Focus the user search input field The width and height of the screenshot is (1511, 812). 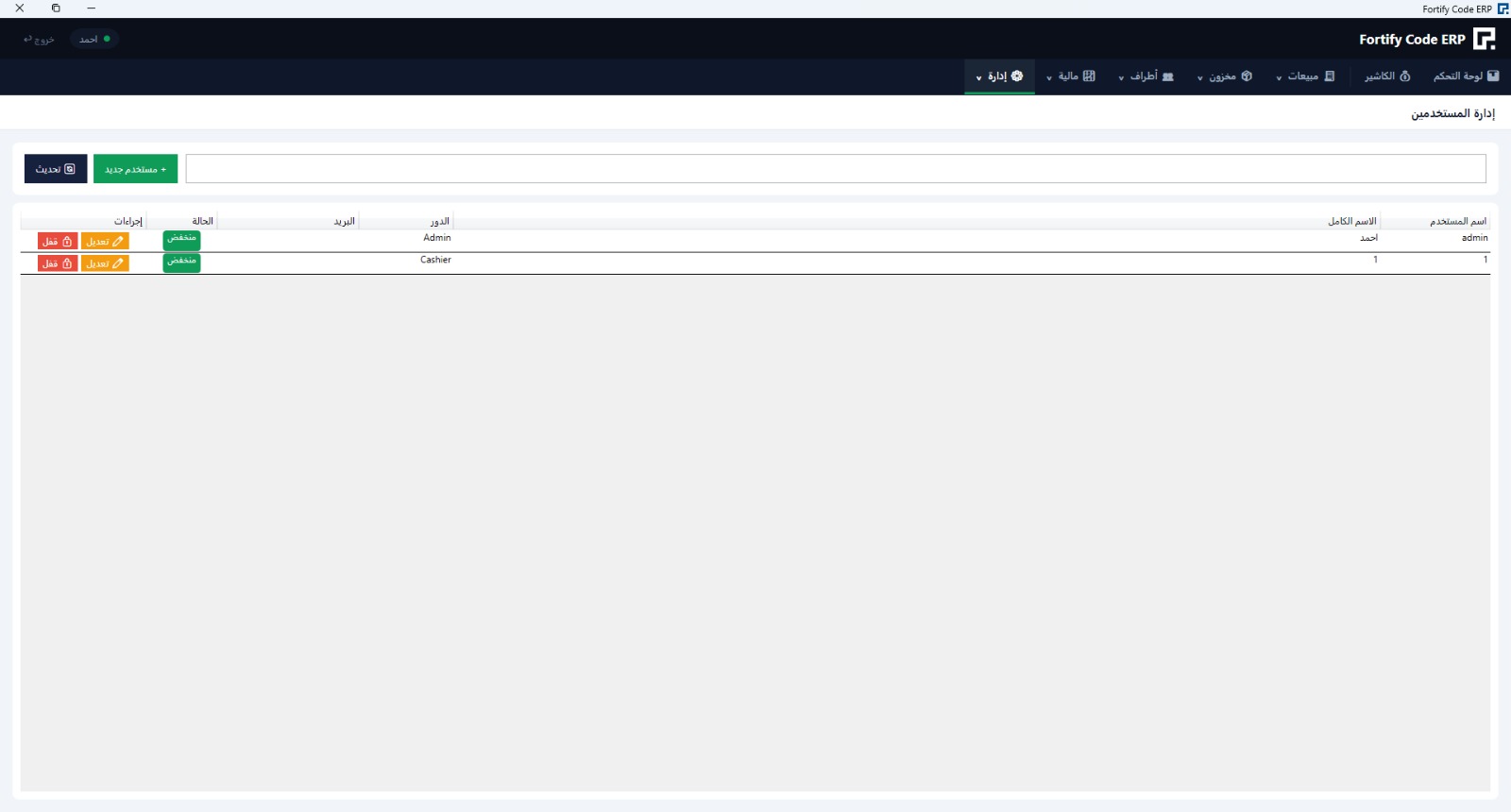coord(836,169)
